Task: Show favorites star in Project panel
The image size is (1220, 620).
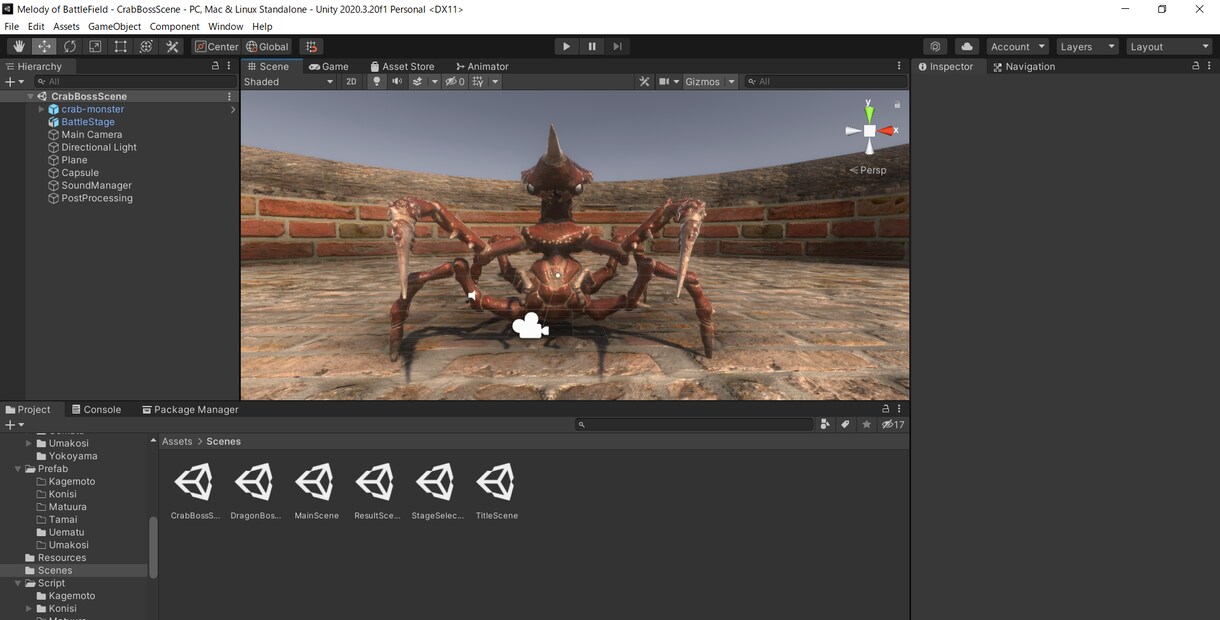Action: pyautogui.click(x=867, y=424)
